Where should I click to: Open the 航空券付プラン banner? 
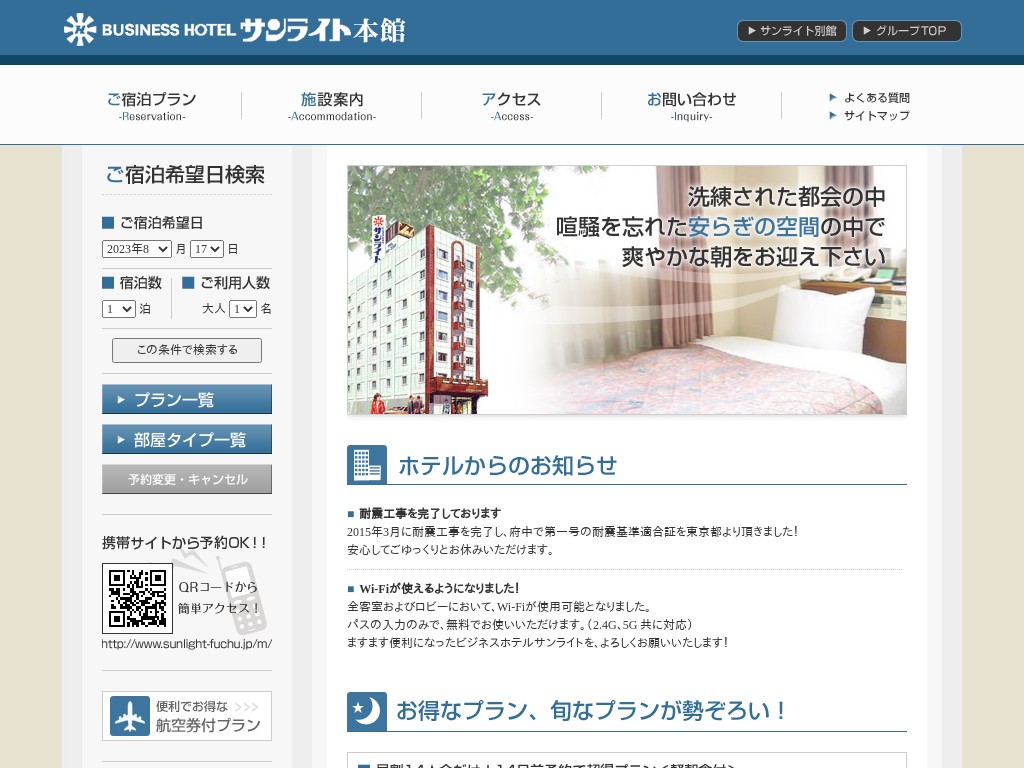[187, 716]
